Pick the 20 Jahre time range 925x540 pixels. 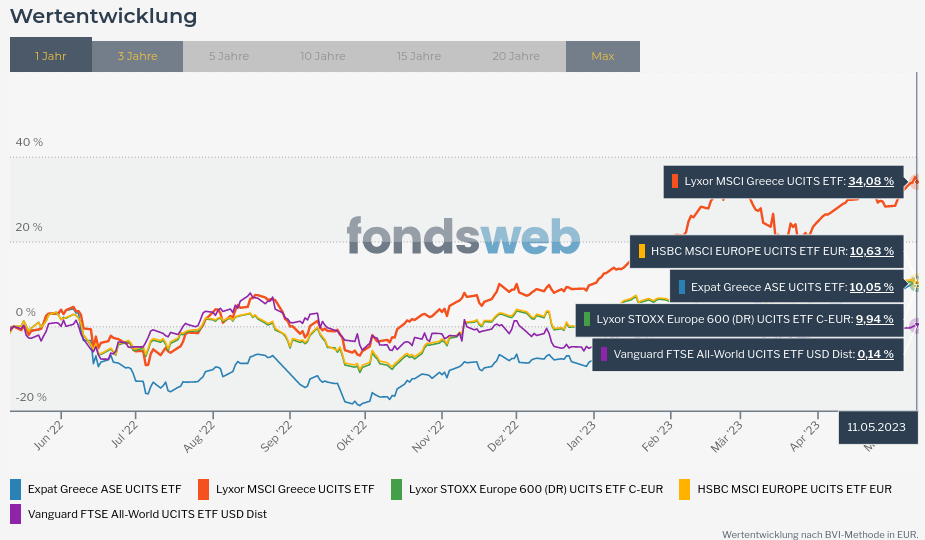click(516, 57)
